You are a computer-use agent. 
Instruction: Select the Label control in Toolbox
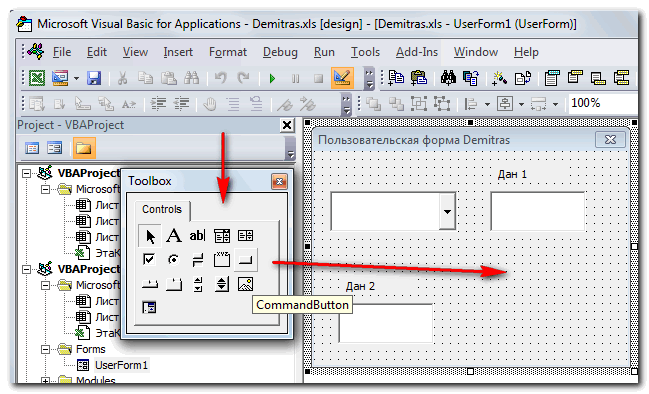[173, 236]
